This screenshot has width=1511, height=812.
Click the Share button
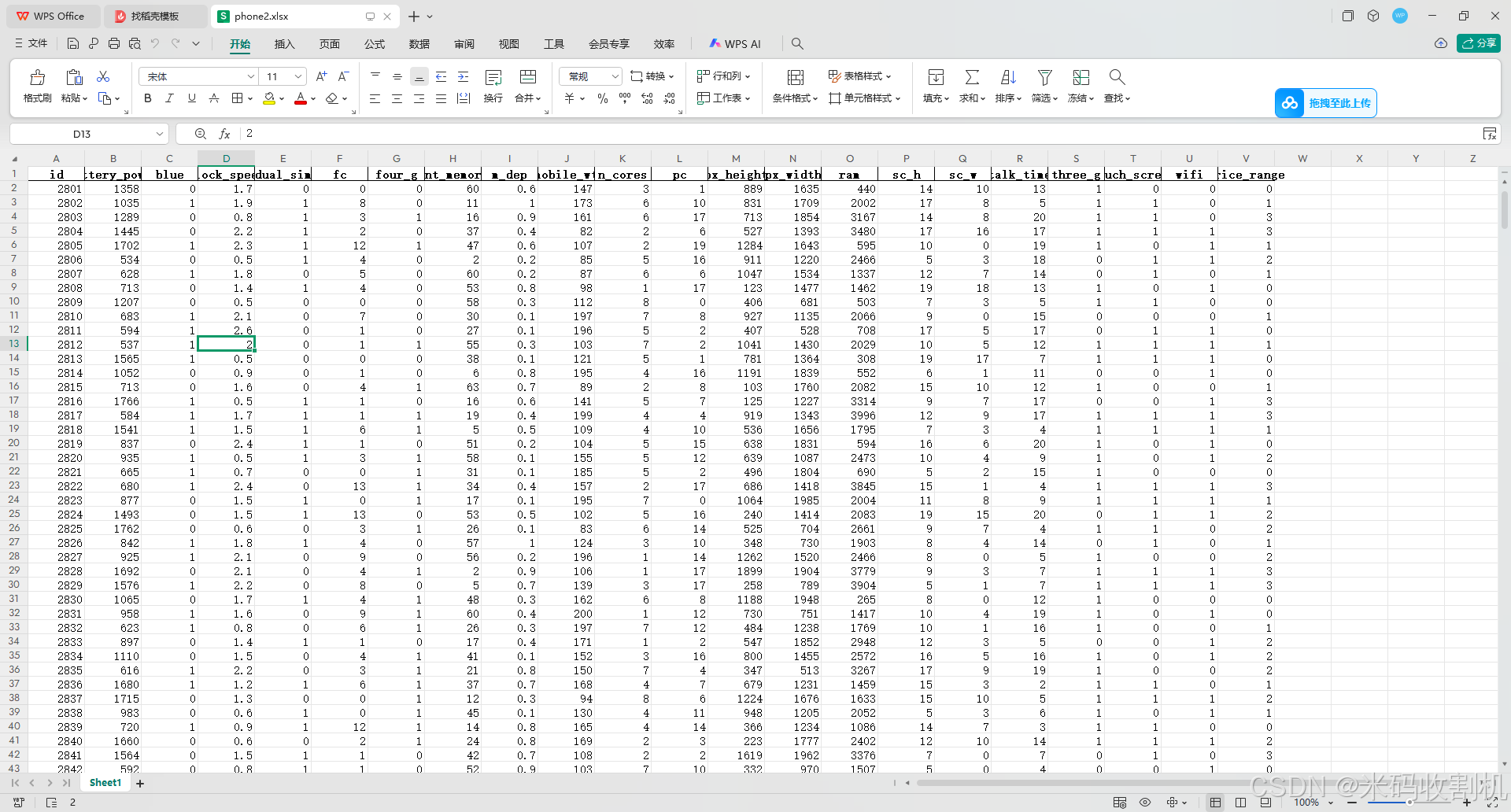tap(1479, 43)
